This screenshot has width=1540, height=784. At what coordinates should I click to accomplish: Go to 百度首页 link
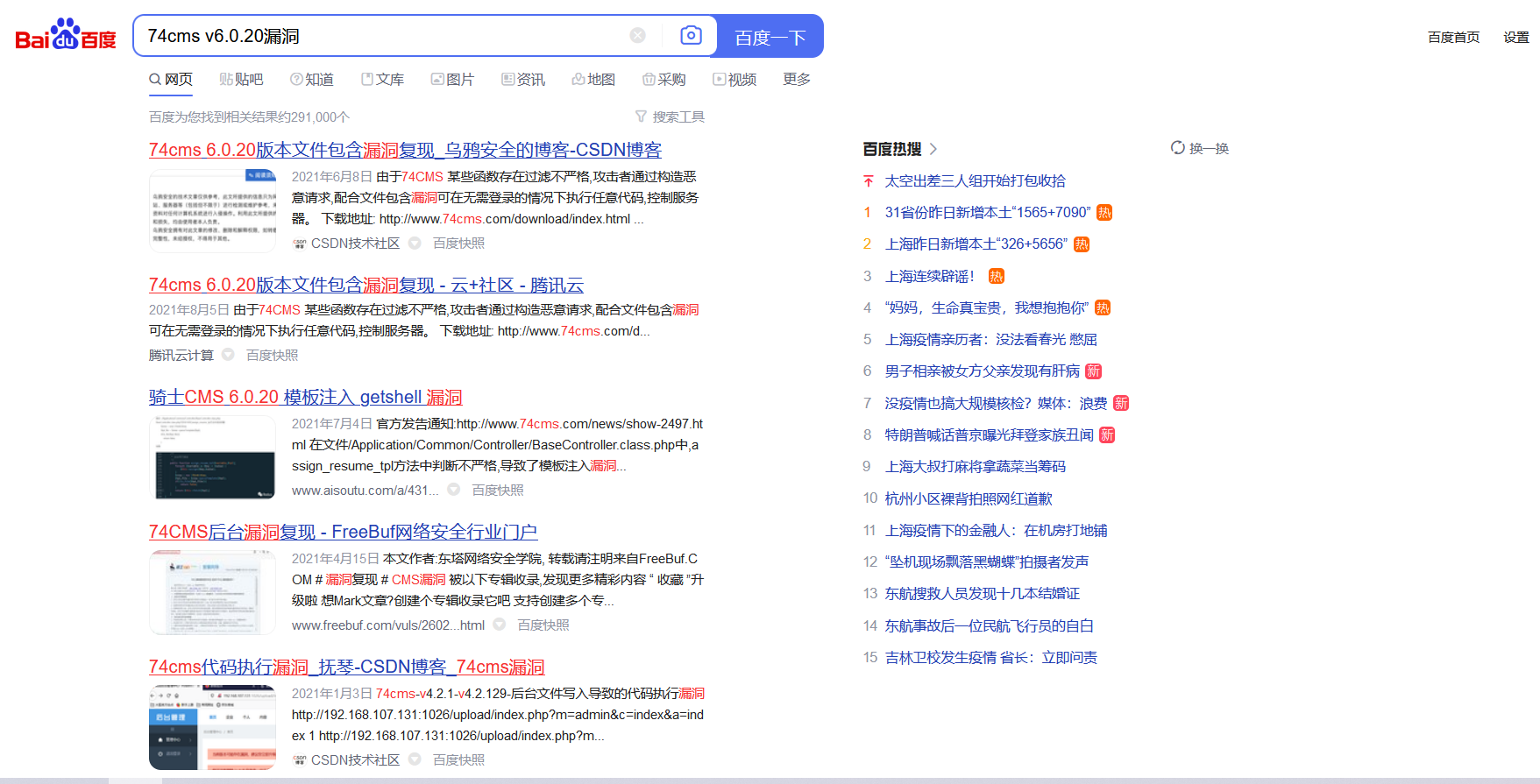point(1453,37)
